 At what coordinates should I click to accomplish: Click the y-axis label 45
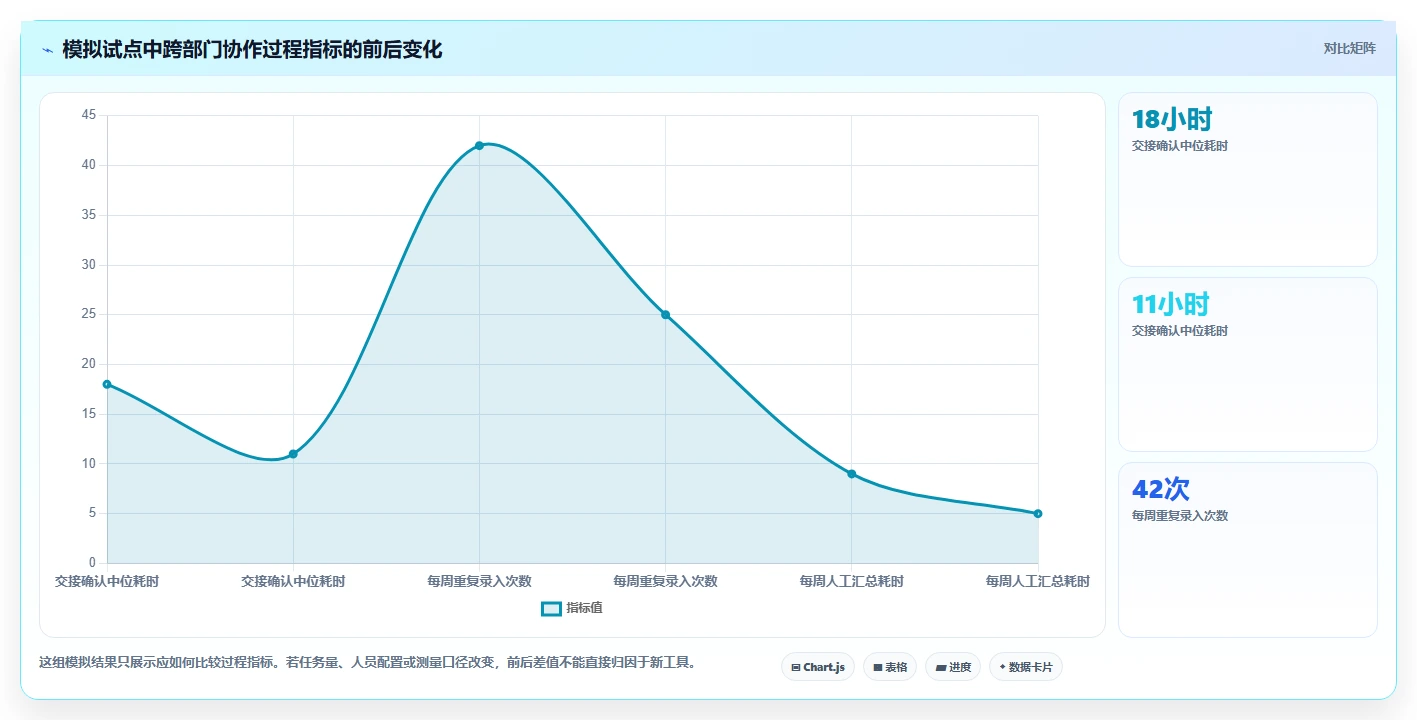(89, 116)
